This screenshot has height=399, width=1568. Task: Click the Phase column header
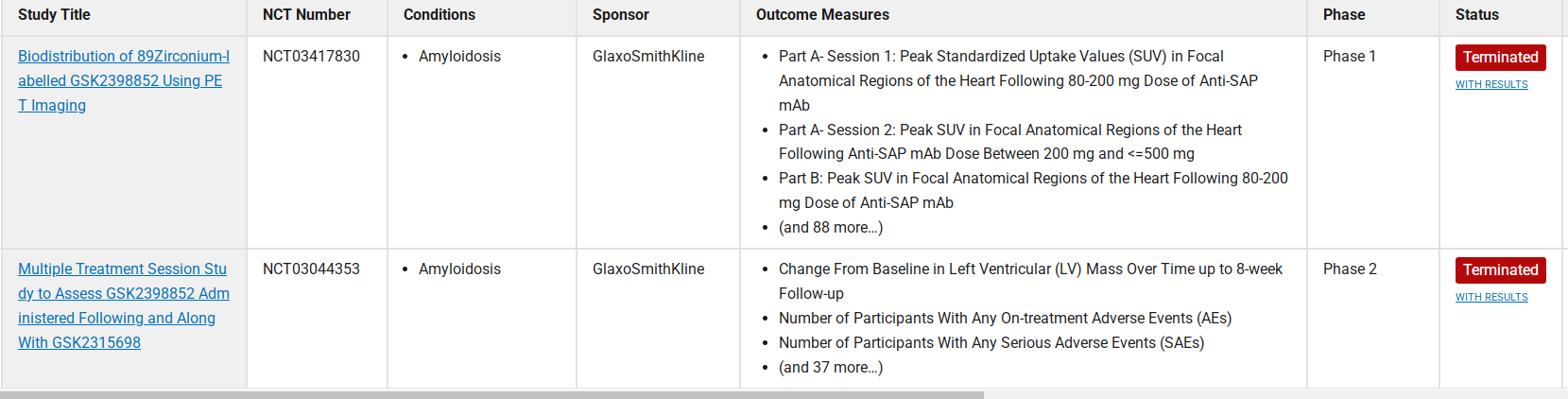1344,15
